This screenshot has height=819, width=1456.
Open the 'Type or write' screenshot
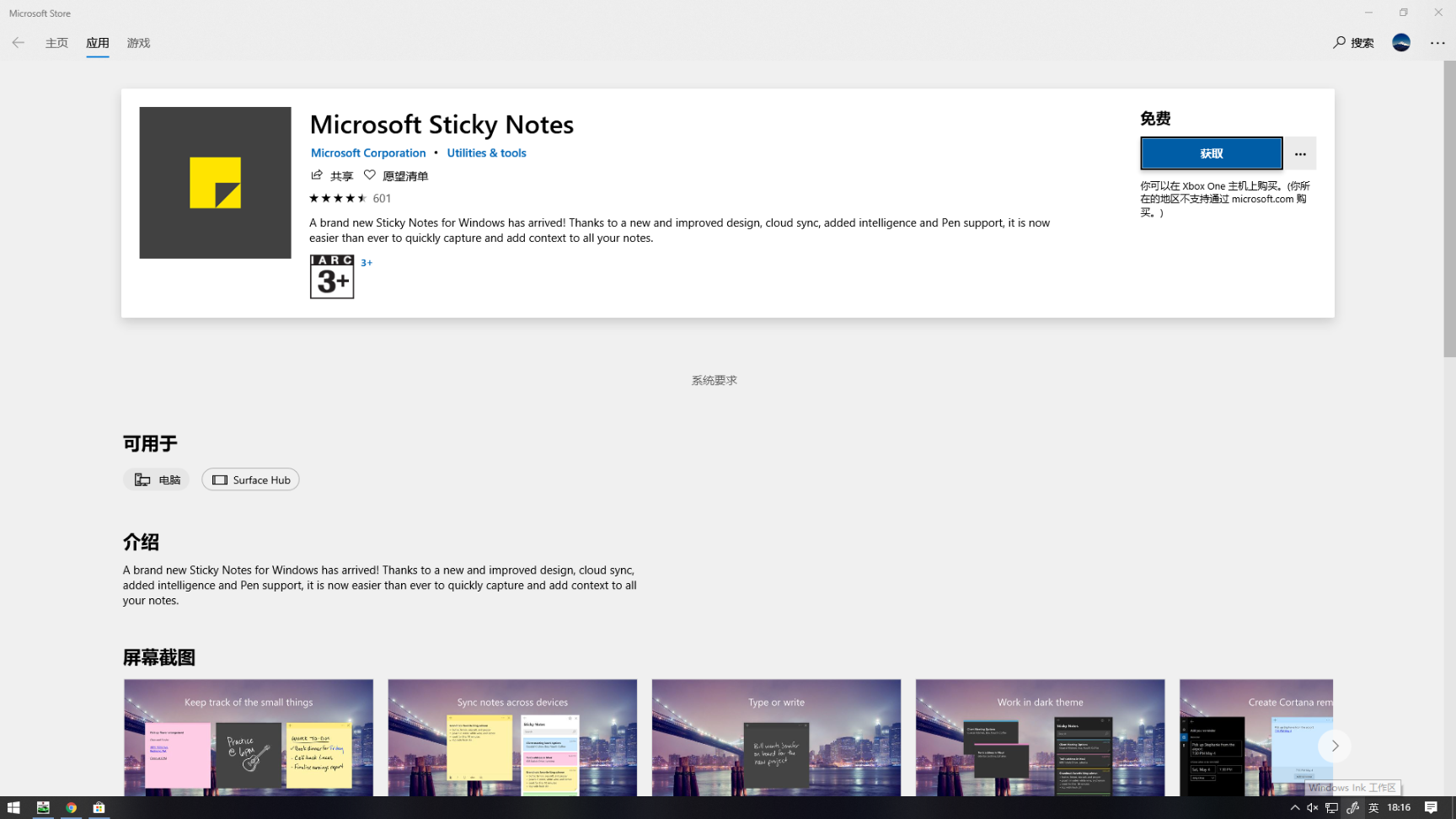(x=776, y=737)
